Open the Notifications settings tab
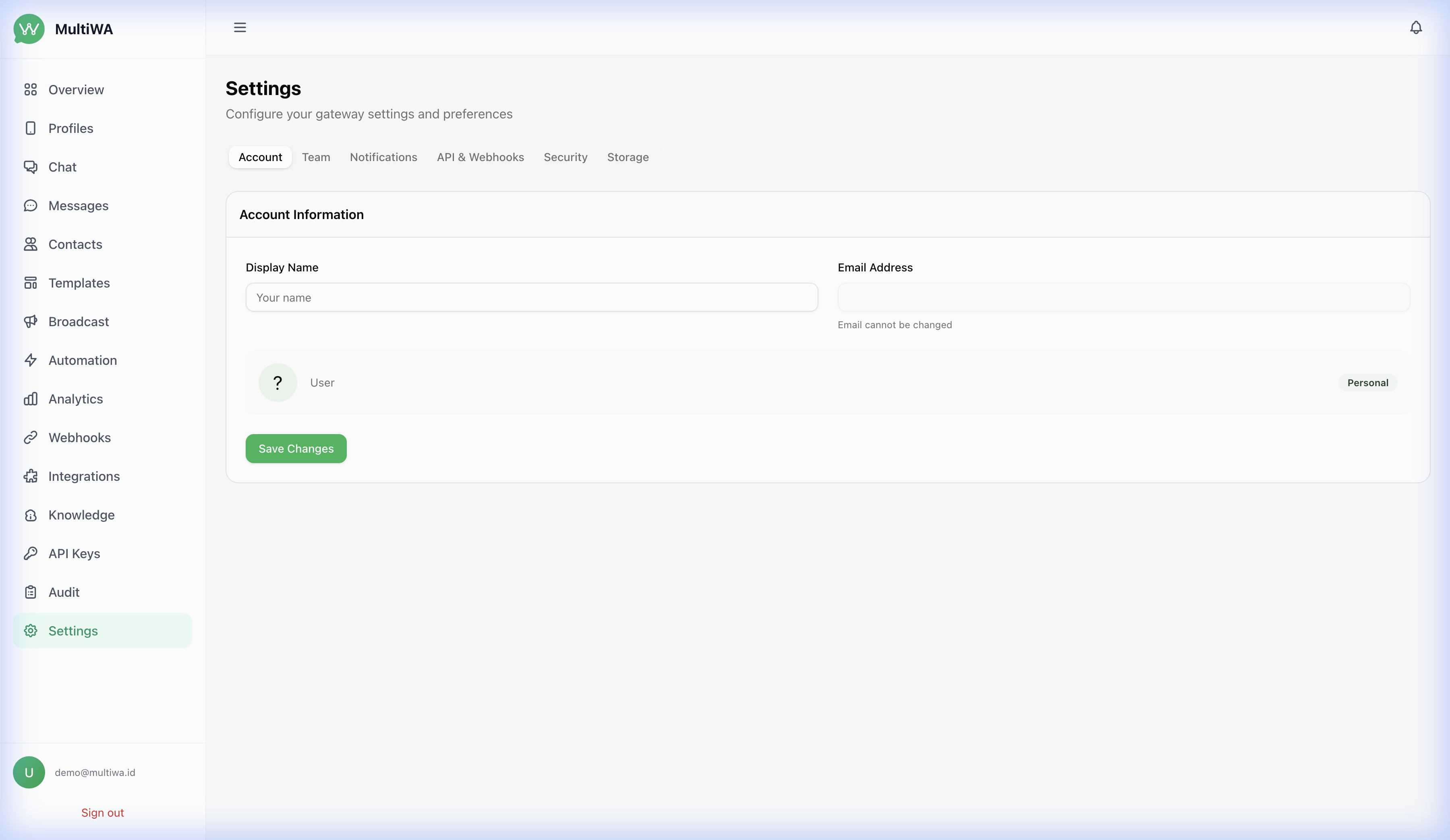1450x840 pixels. [383, 157]
